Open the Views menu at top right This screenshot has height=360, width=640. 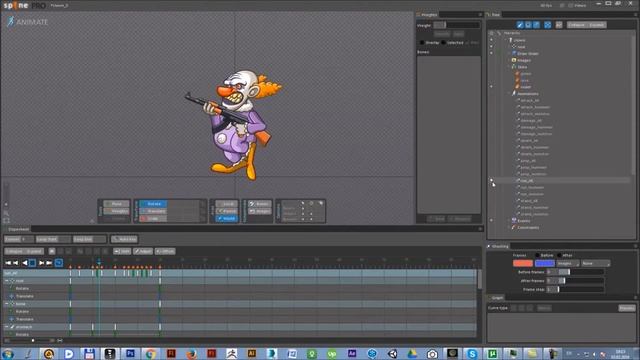tap(577, 6)
